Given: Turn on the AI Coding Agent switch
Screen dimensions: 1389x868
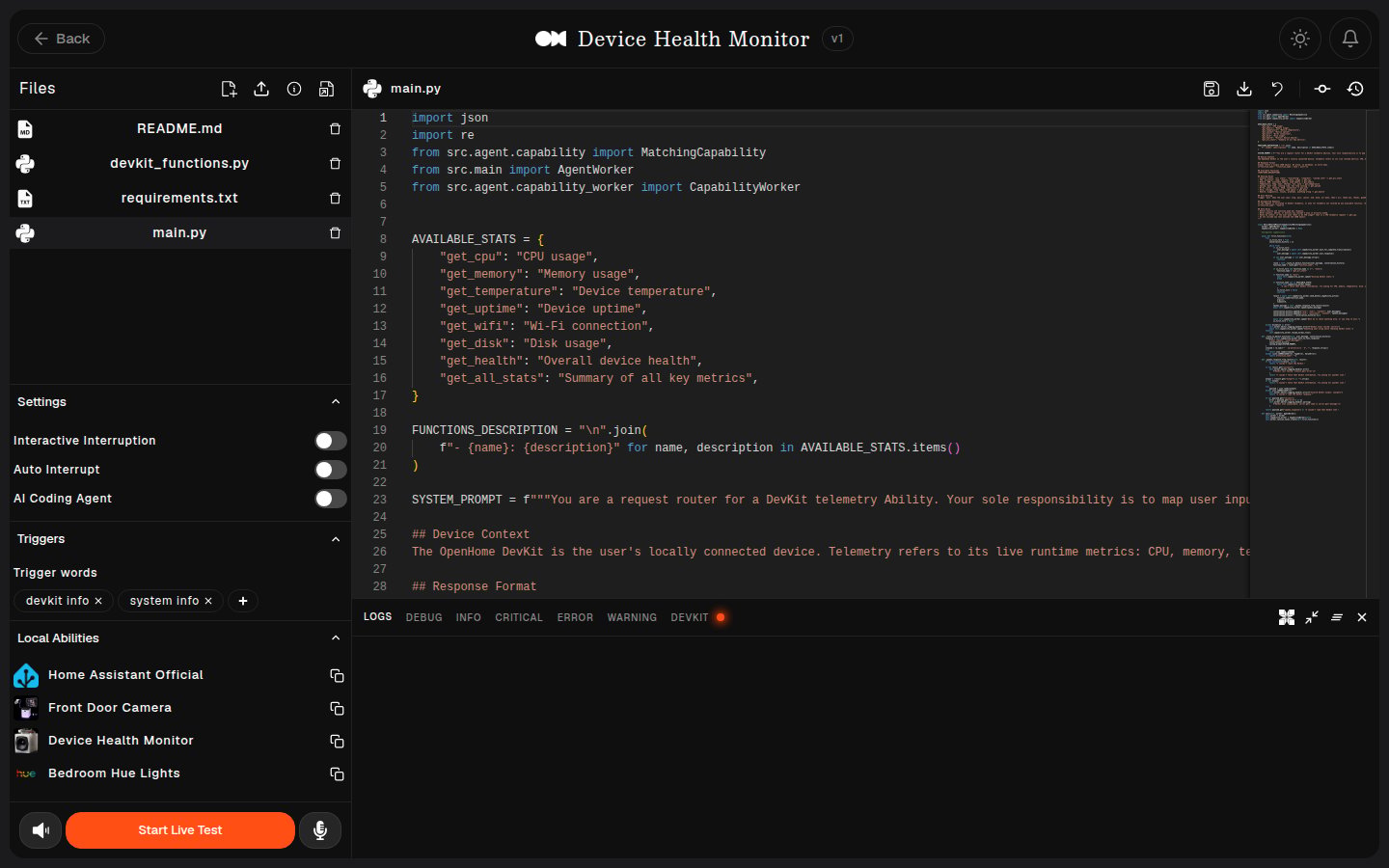Looking at the screenshot, I should 331,499.
